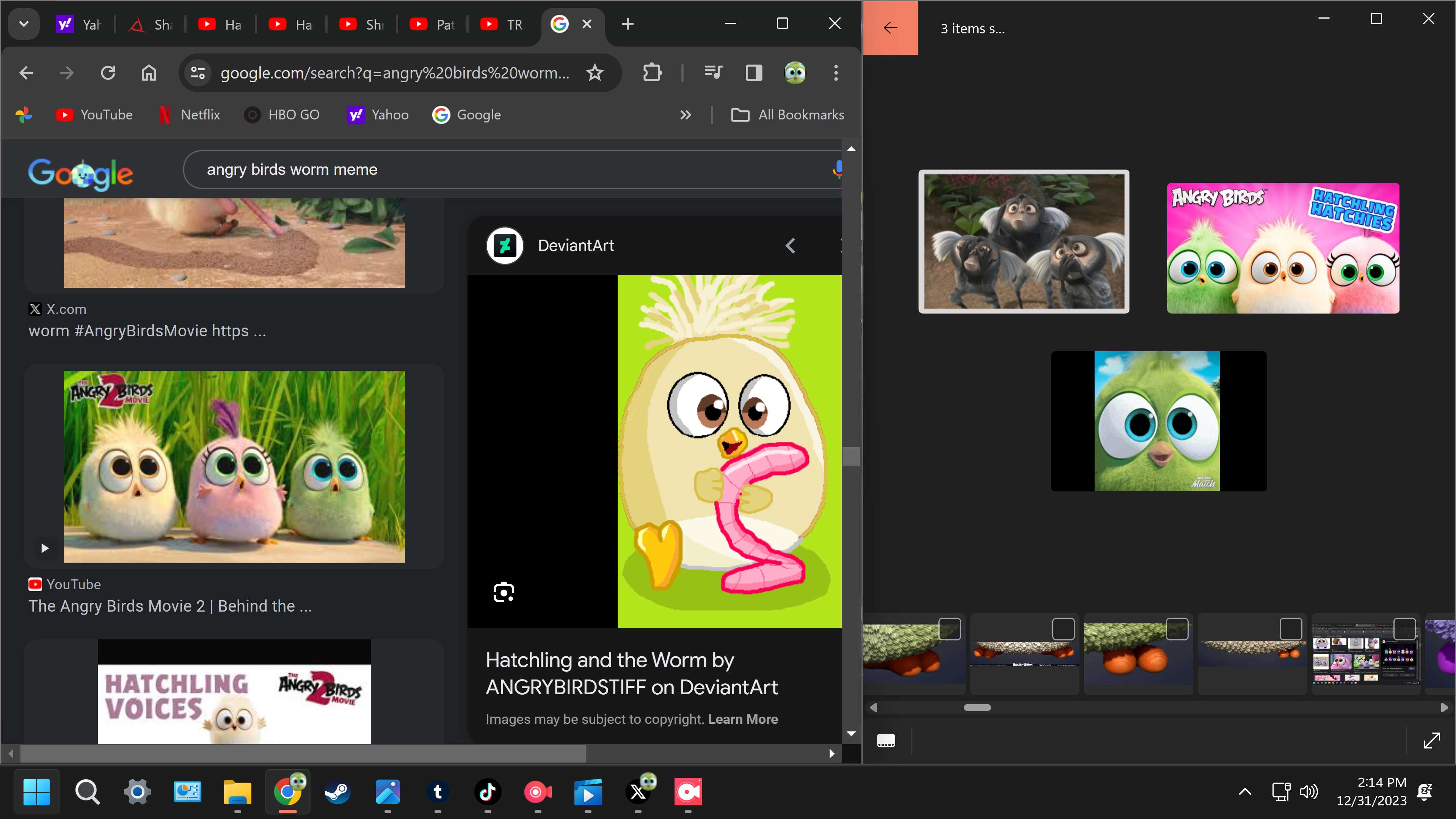Select the Hatchling Hatchies image in Photos
1456x819 pixels.
pos(1283,248)
